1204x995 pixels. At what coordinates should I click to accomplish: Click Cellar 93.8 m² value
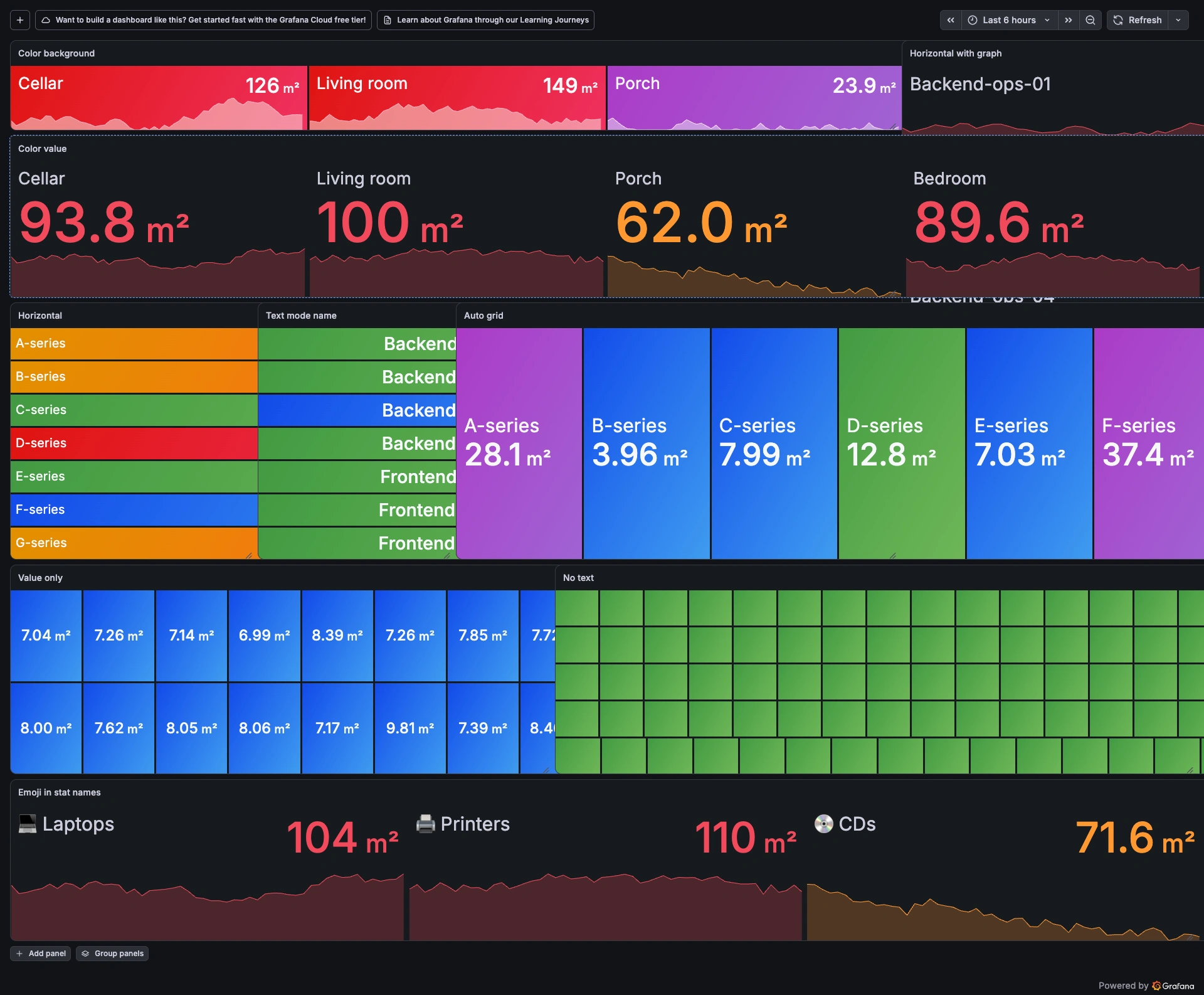tap(104, 223)
